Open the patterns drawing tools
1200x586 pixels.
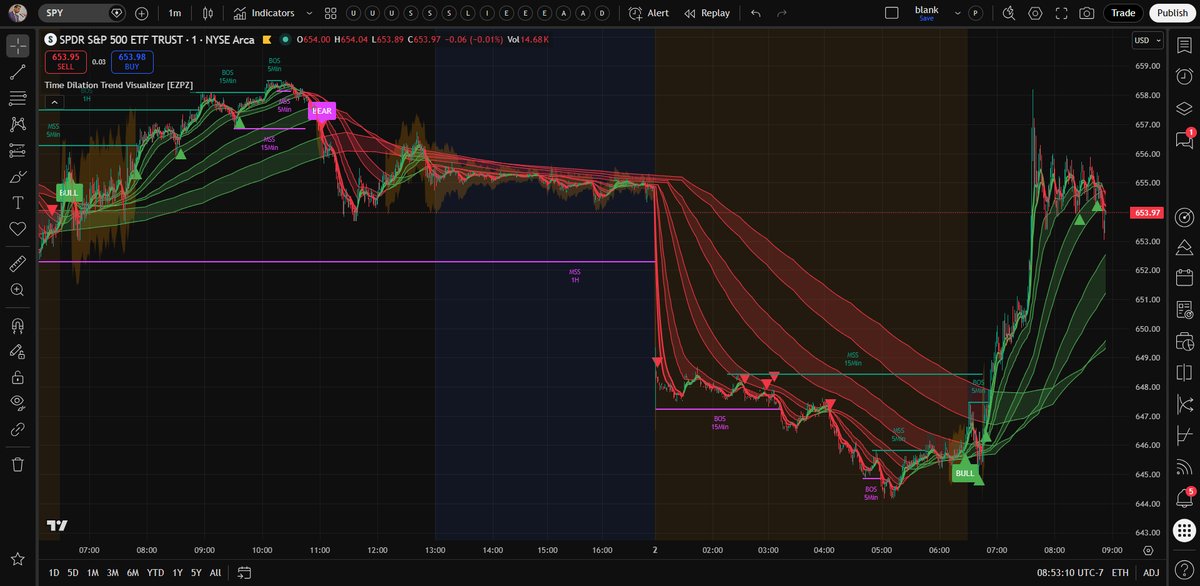[x=17, y=124]
